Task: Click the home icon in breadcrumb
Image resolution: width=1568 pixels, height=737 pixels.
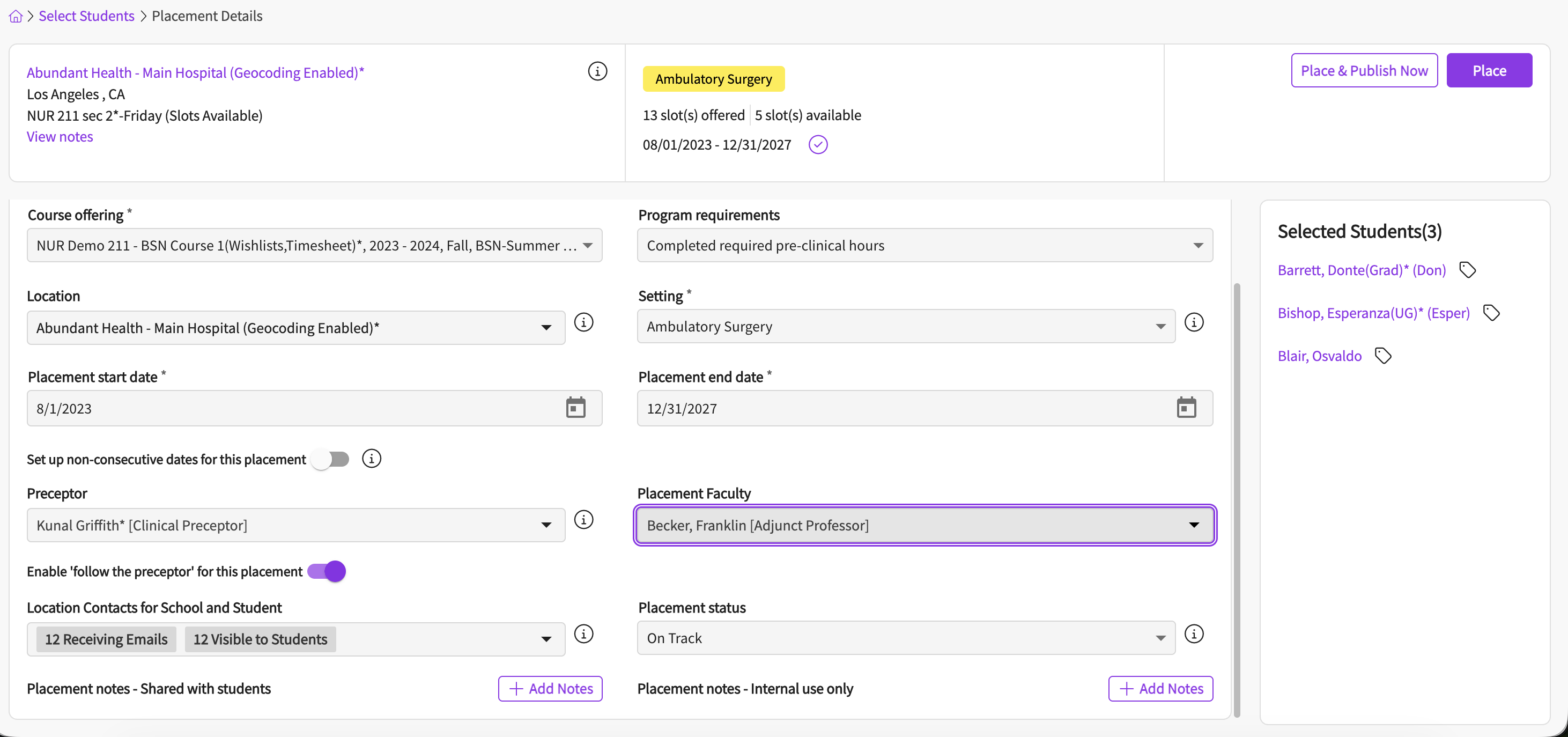Action: [16, 17]
